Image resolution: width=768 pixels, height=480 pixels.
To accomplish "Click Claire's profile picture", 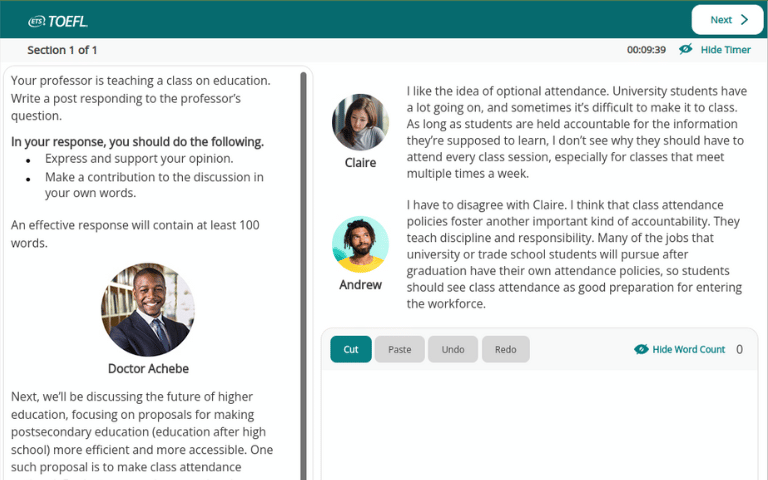I will coord(360,122).
